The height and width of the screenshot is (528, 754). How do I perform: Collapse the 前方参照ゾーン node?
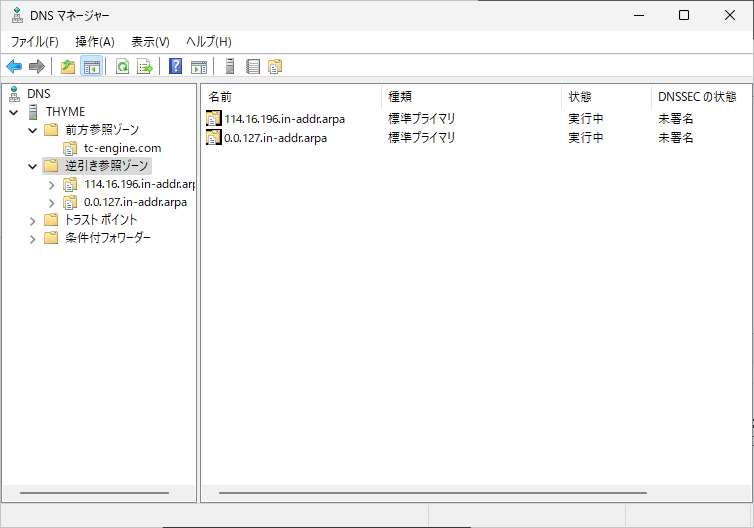click(x=32, y=130)
